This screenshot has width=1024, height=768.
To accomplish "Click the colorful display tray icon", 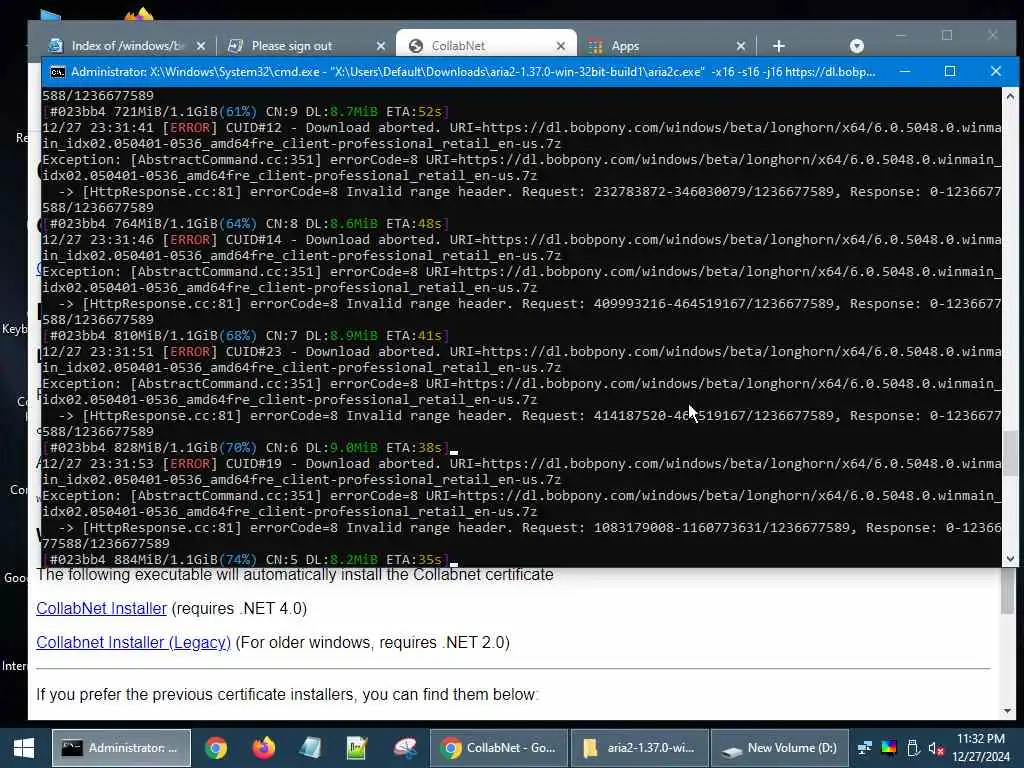I will tap(889, 748).
